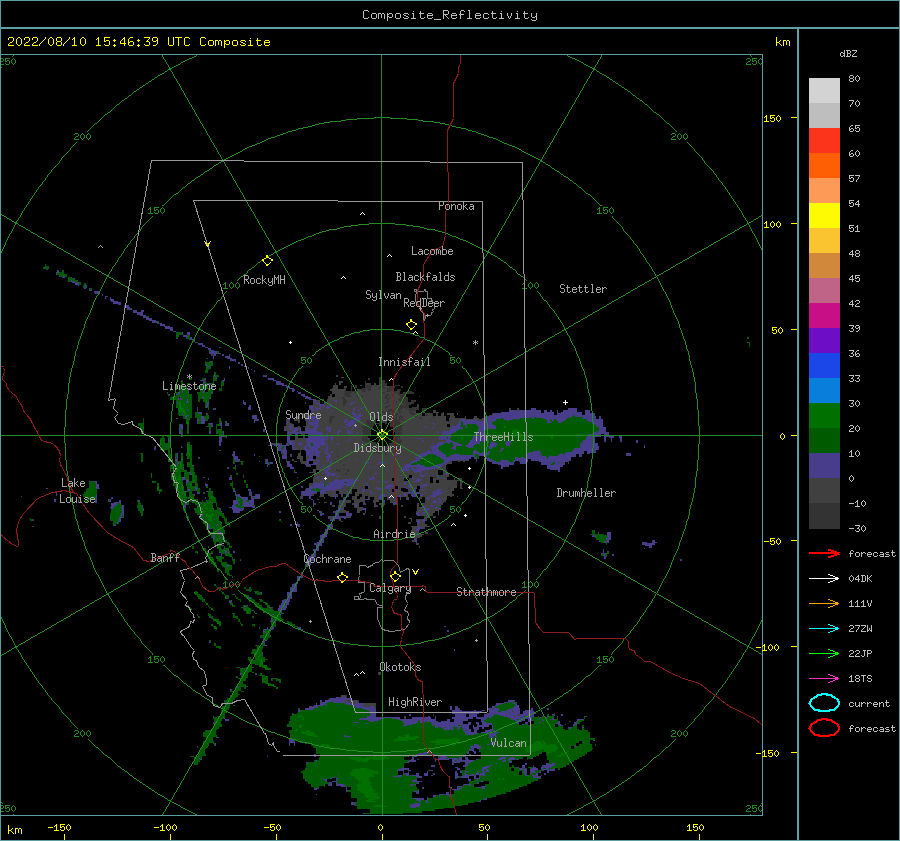
Task: Click the white plus marker north of ThreeHills echo
Action: pos(565,402)
